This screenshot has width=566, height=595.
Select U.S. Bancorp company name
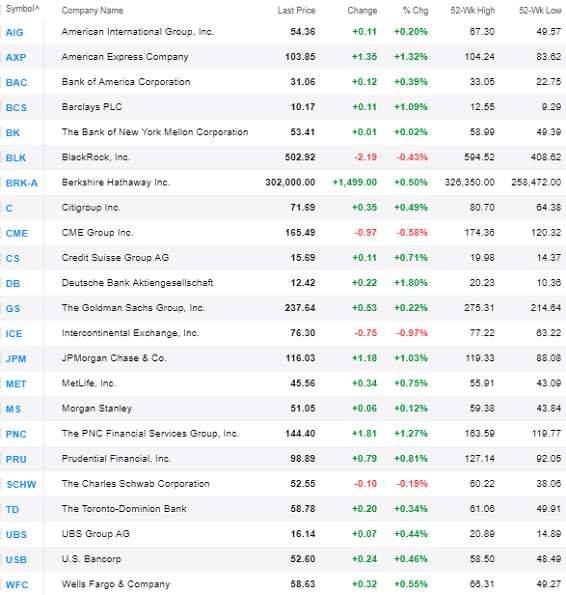coord(91,558)
